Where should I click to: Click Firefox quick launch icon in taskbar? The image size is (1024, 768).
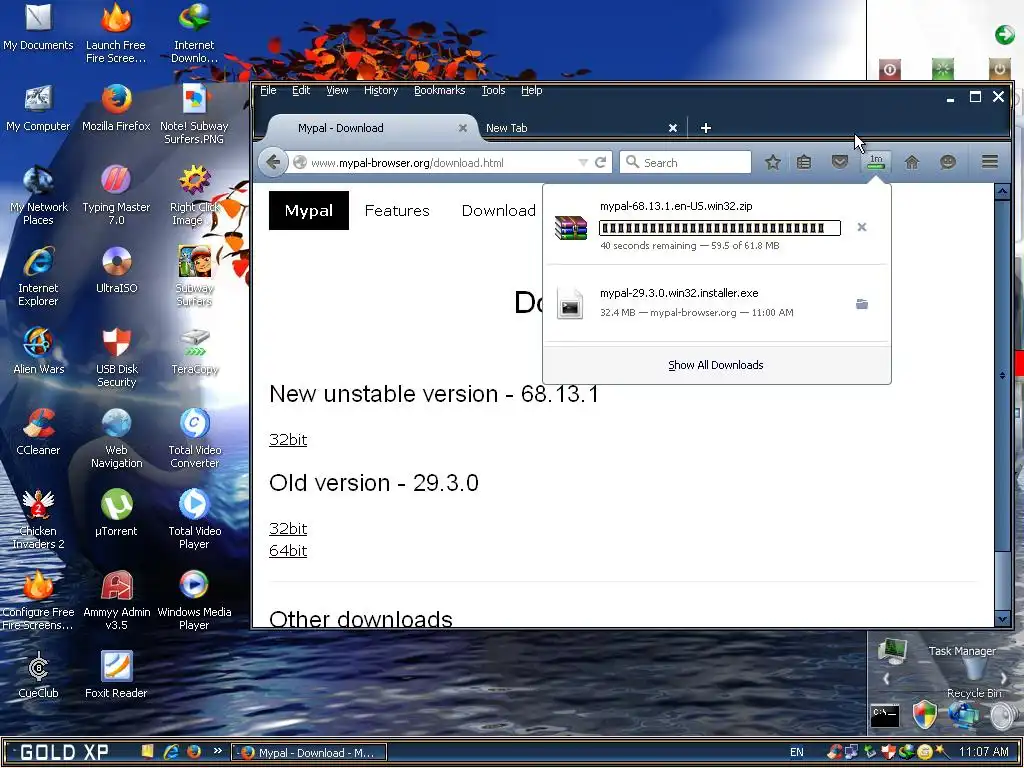[x=194, y=752]
